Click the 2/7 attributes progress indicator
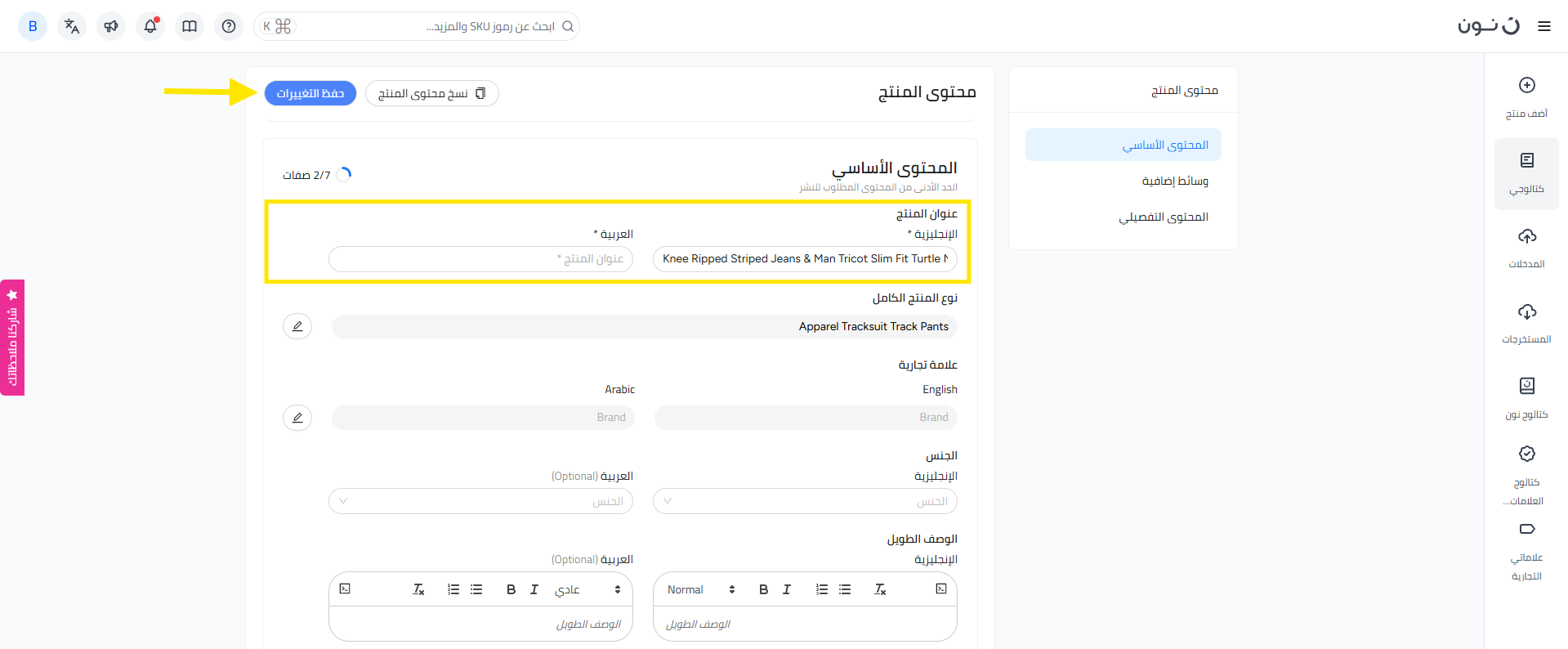Image resolution: width=1568 pixels, height=649 pixels. coord(317,175)
